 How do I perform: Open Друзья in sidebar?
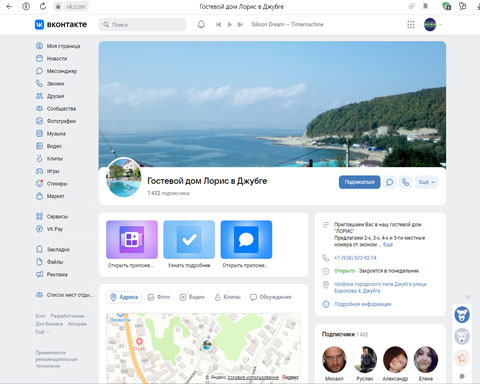[x=50, y=96]
